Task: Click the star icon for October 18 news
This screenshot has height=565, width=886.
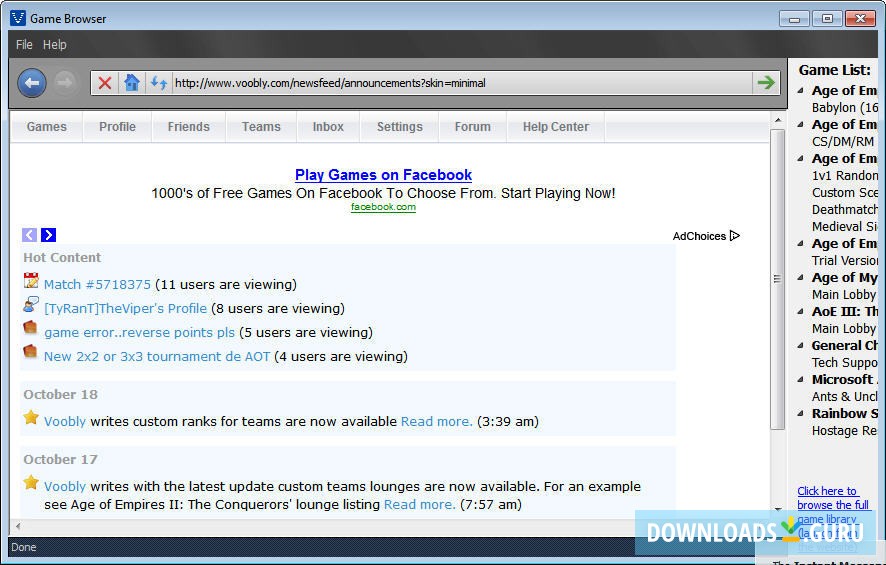Action: click(31, 418)
